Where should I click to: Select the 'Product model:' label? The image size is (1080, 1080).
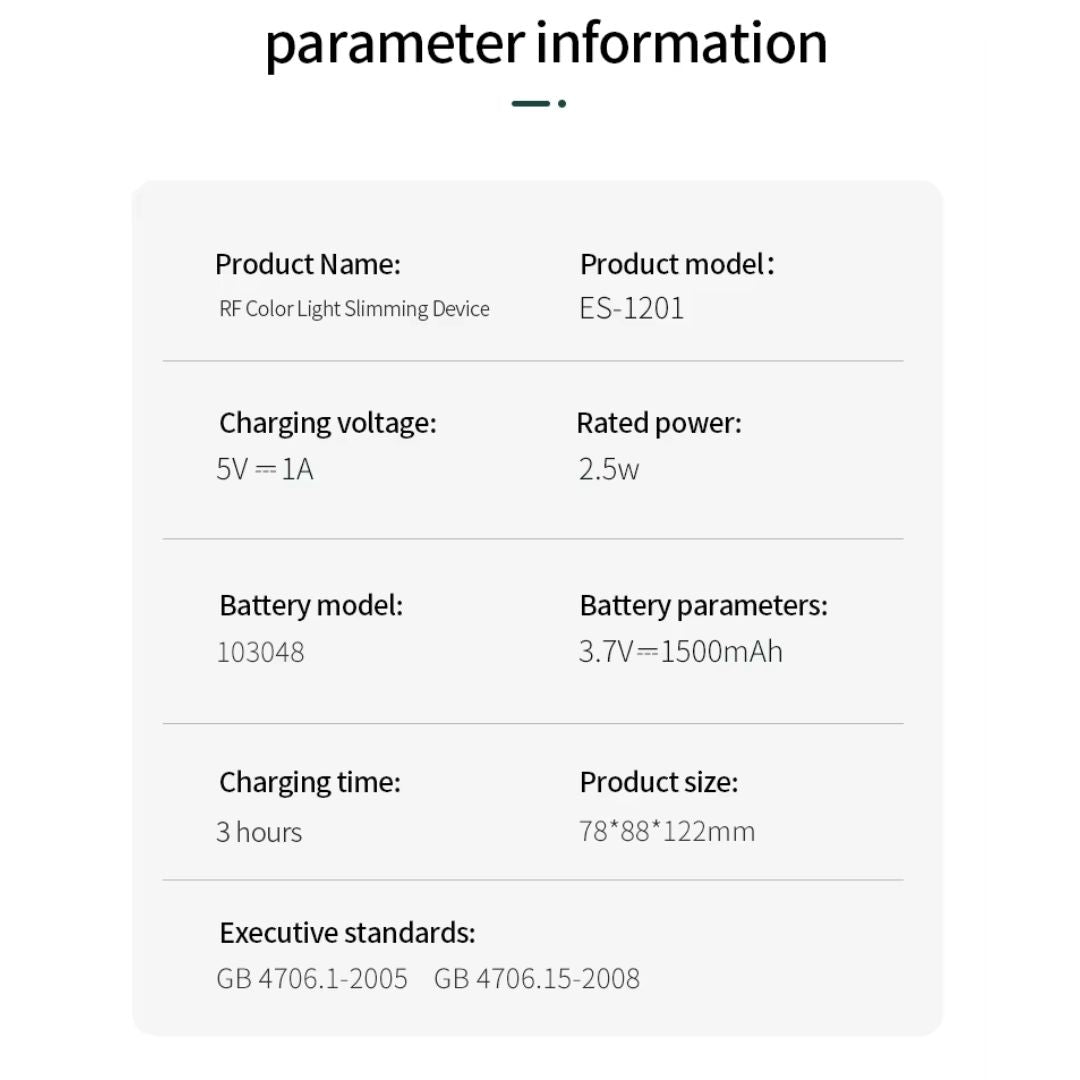pyautogui.click(x=677, y=265)
